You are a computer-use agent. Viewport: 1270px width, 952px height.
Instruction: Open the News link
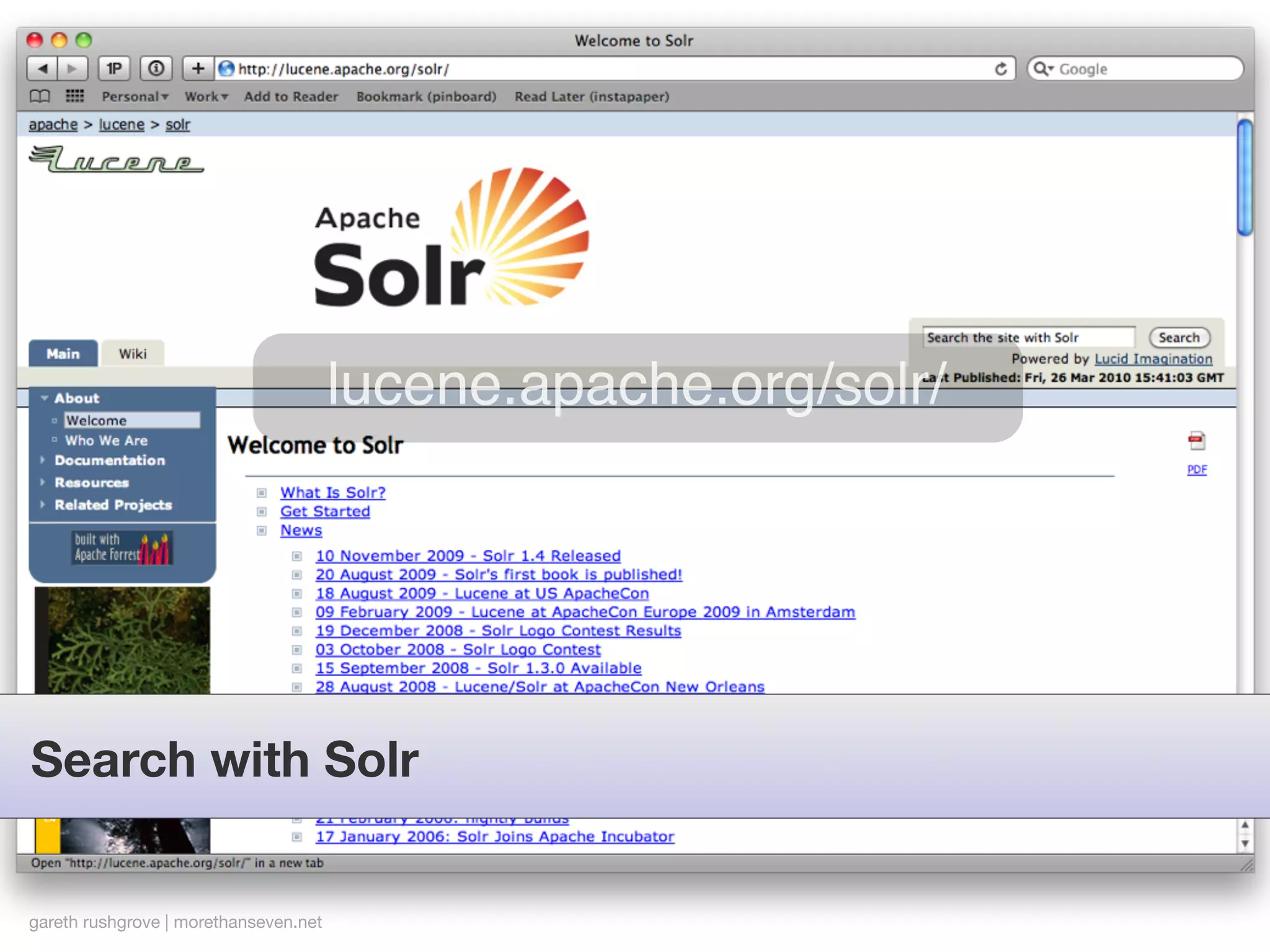(301, 531)
